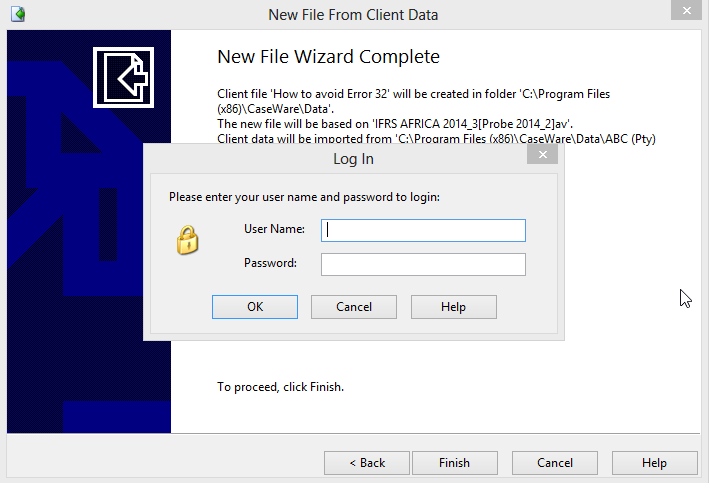709x483 pixels.
Task: Click the gold padlock icon
Action: tap(187, 241)
